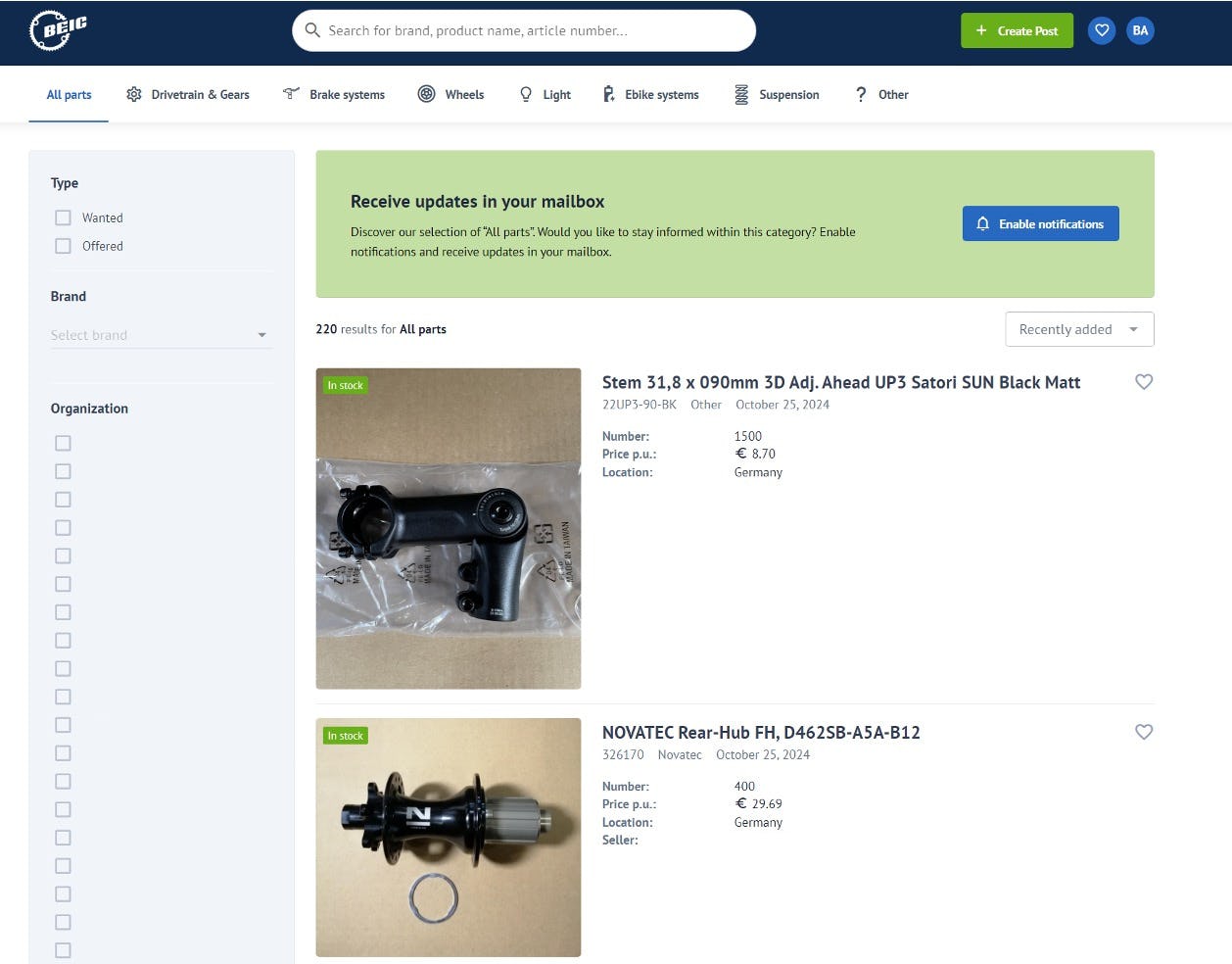Open the BA user profile avatar
Viewport: 1232px width, 964px height.
[1140, 30]
